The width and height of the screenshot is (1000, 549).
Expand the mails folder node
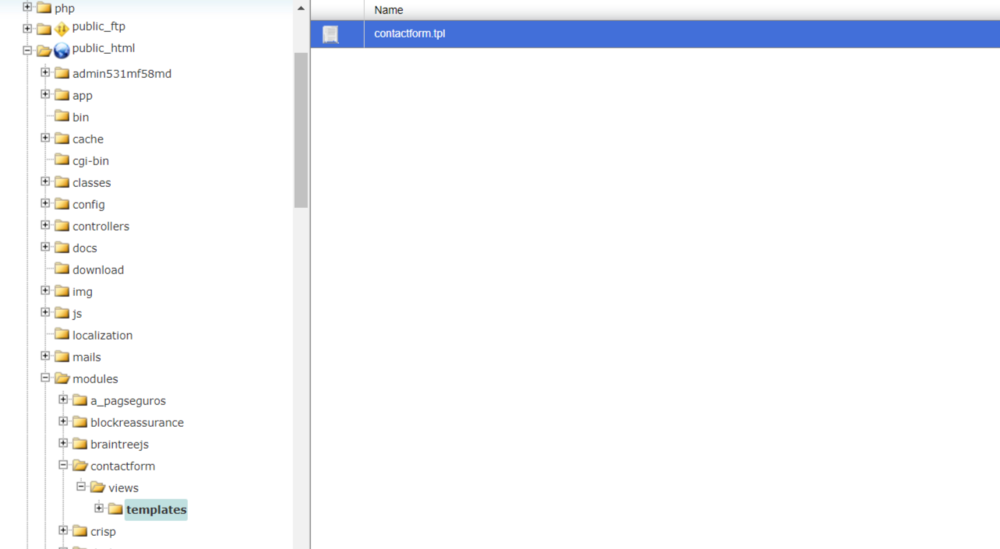[x=45, y=356]
